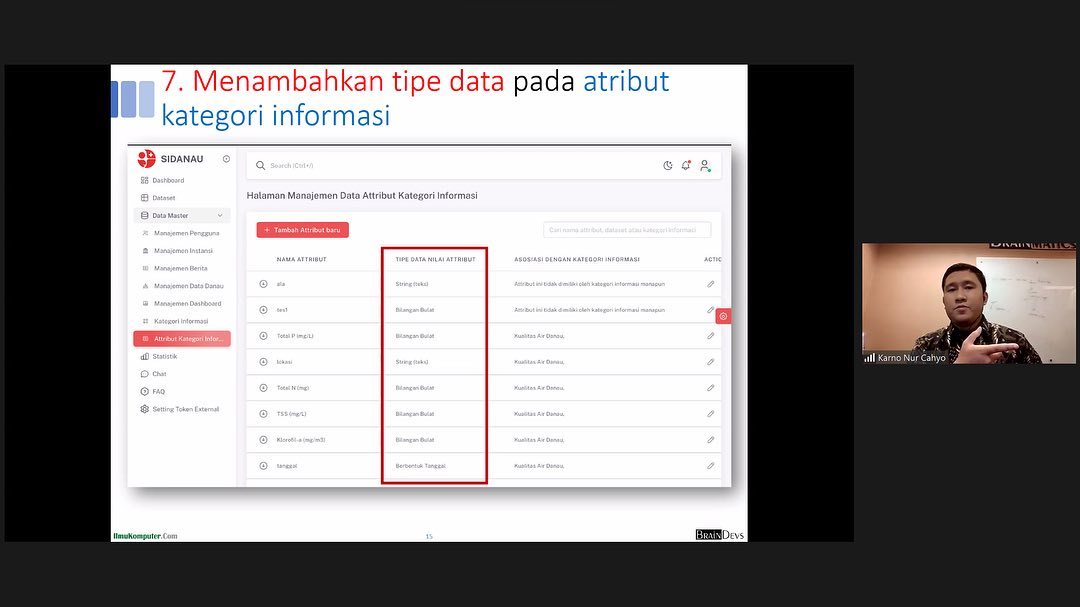1080x607 pixels.
Task: Expand the 'TSS (mg/L)' row details
Action: (264, 414)
